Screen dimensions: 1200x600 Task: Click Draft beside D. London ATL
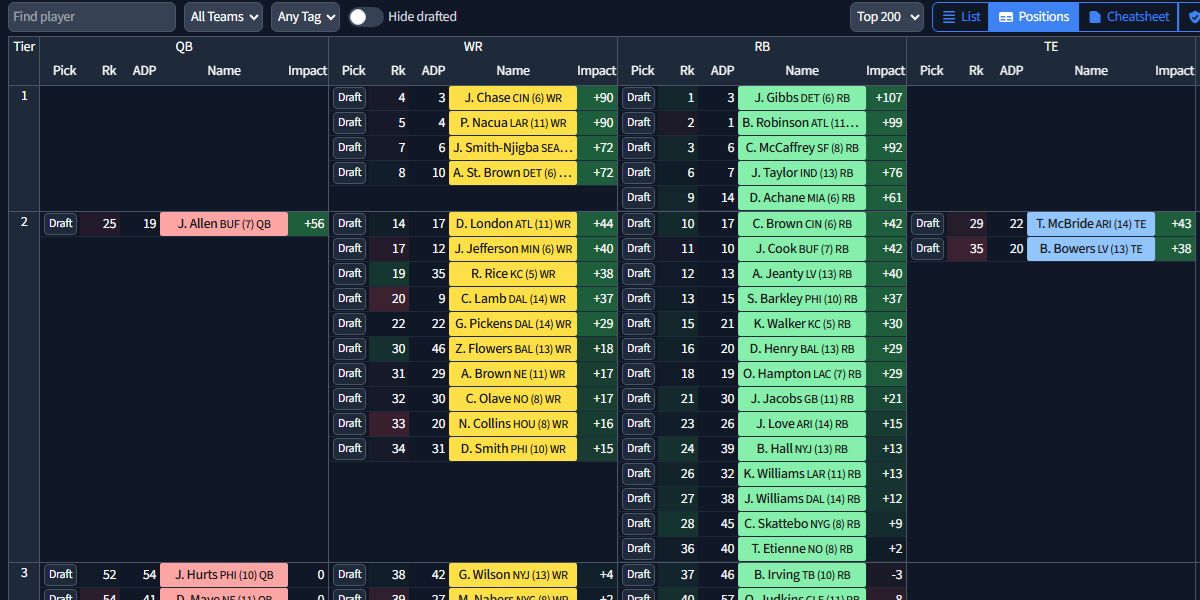pyautogui.click(x=350, y=224)
